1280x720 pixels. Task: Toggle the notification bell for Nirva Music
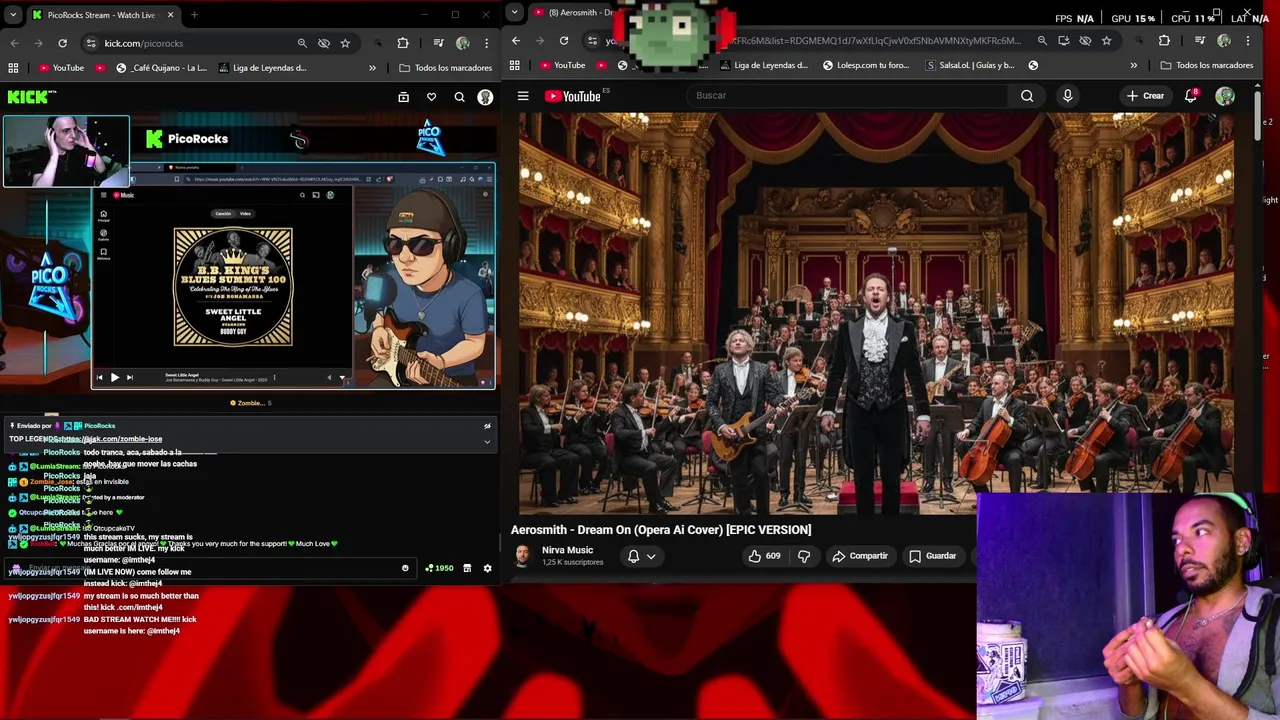click(633, 556)
